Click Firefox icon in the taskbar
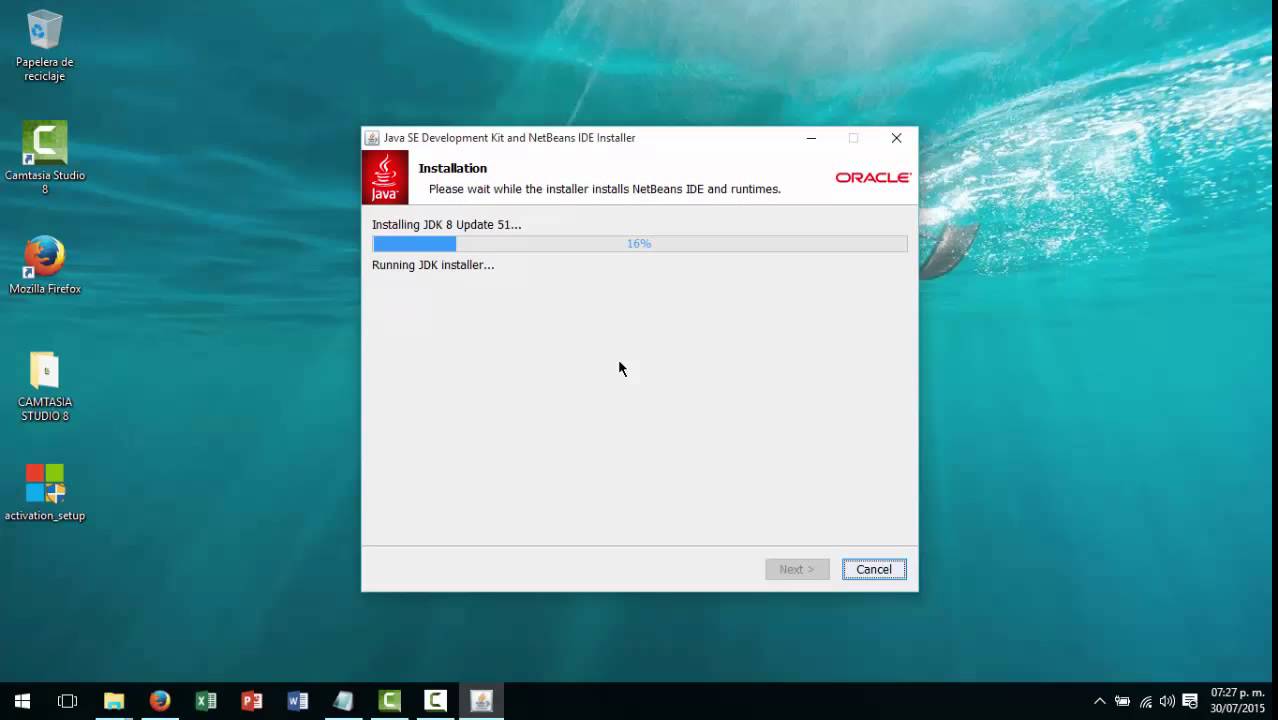The width and height of the screenshot is (1278, 720). tap(160, 701)
